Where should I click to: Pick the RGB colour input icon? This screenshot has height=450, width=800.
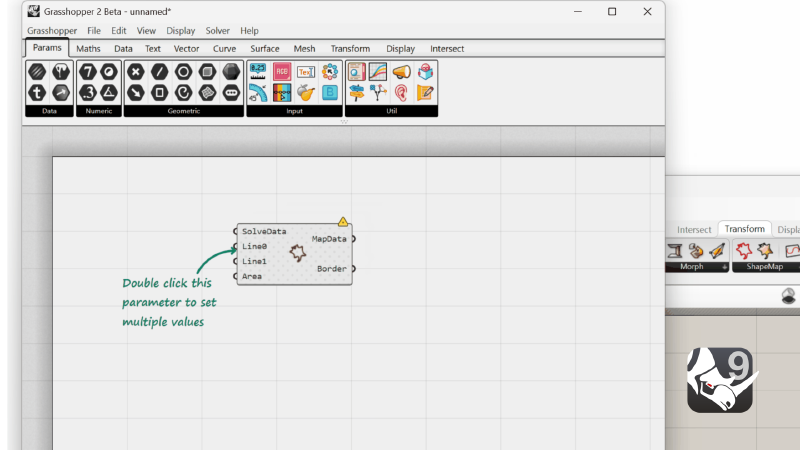pyautogui.click(x=282, y=71)
